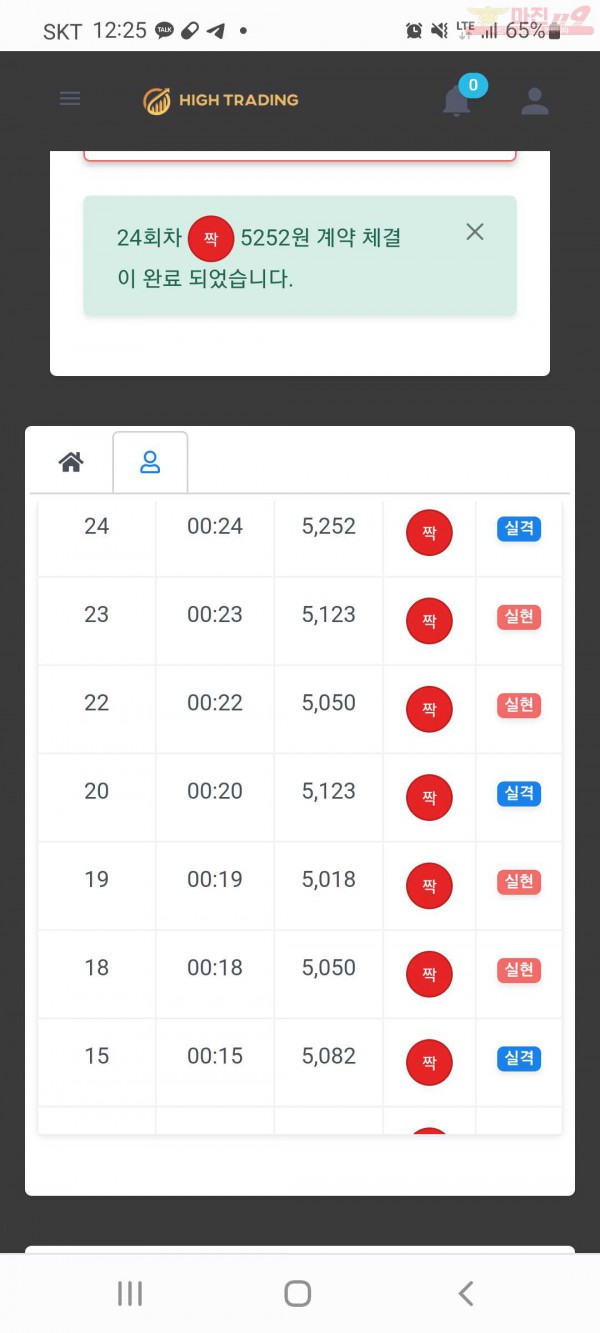Click the blue 실격 label for round 24
The image size is (600, 1333).
pos(519,529)
